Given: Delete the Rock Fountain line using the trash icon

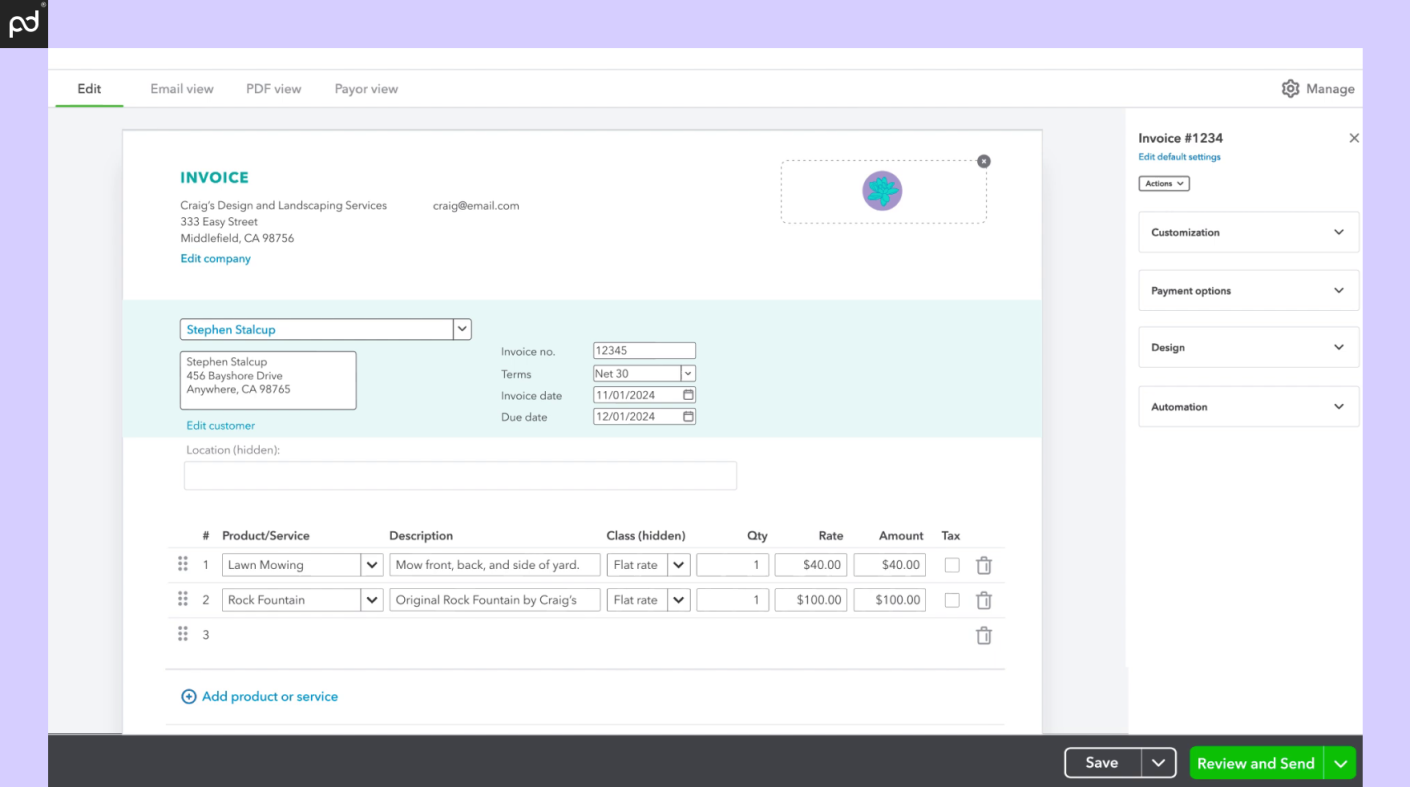Looking at the screenshot, I should tap(983, 599).
